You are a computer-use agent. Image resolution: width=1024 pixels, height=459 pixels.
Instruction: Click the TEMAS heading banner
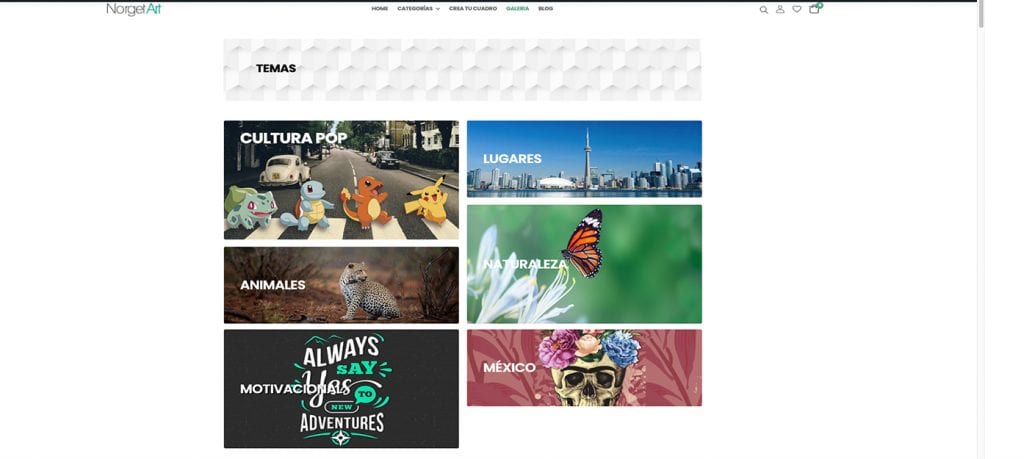point(462,69)
